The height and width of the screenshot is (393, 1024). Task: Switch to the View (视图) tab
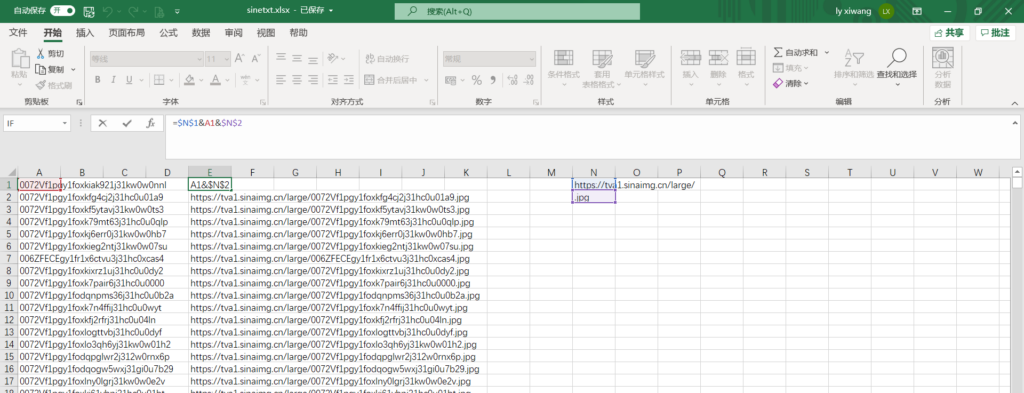[266, 33]
